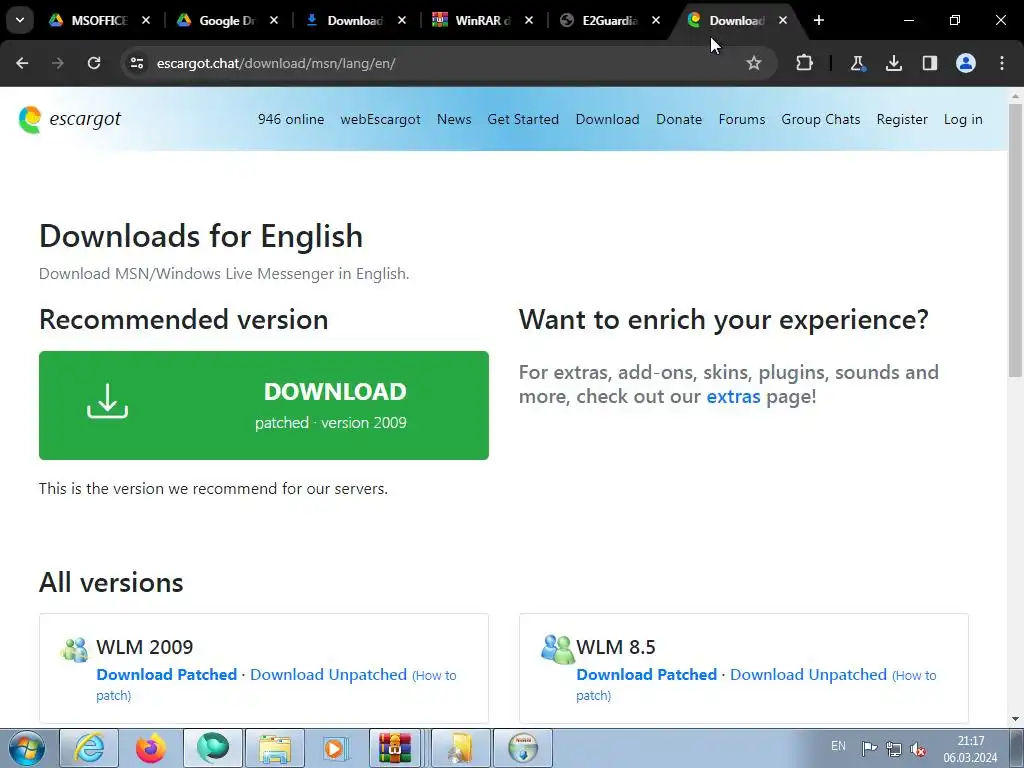
Task: Open the Chrome three-dot menu
Action: (x=1002, y=63)
